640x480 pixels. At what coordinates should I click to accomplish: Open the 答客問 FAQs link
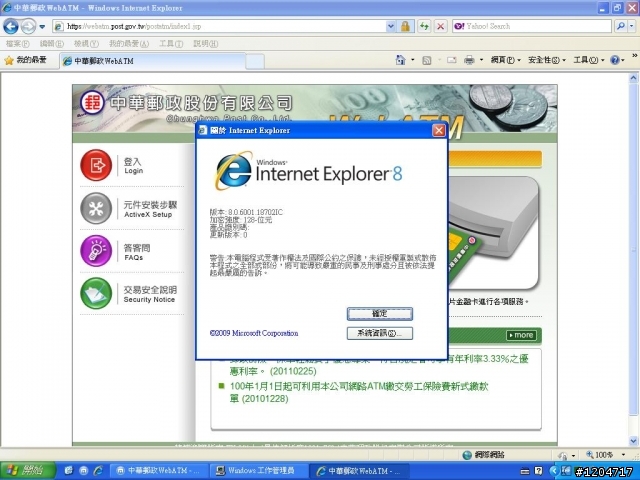(x=137, y=252)
